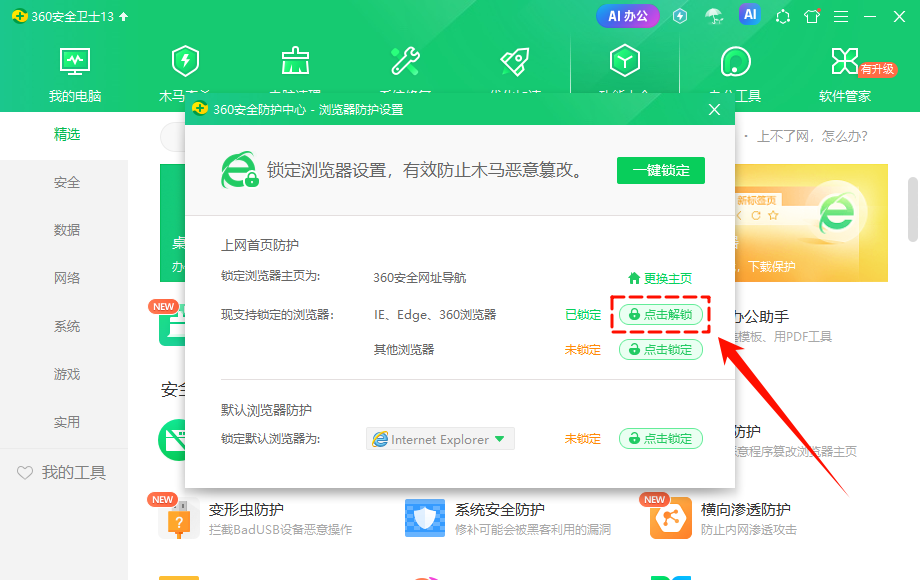The width and height of the screenshot is (920, 580).
Task: Open the notification bell dropdown
Action: click(x=783, y=16)
